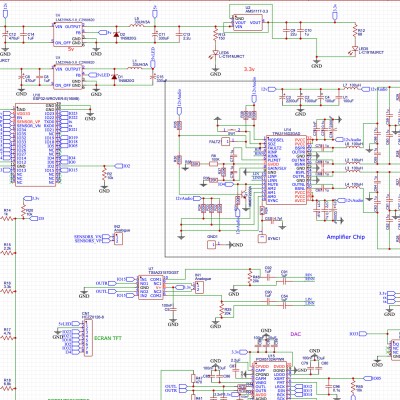Select resistor R16 3.3k

click(7, 291)
